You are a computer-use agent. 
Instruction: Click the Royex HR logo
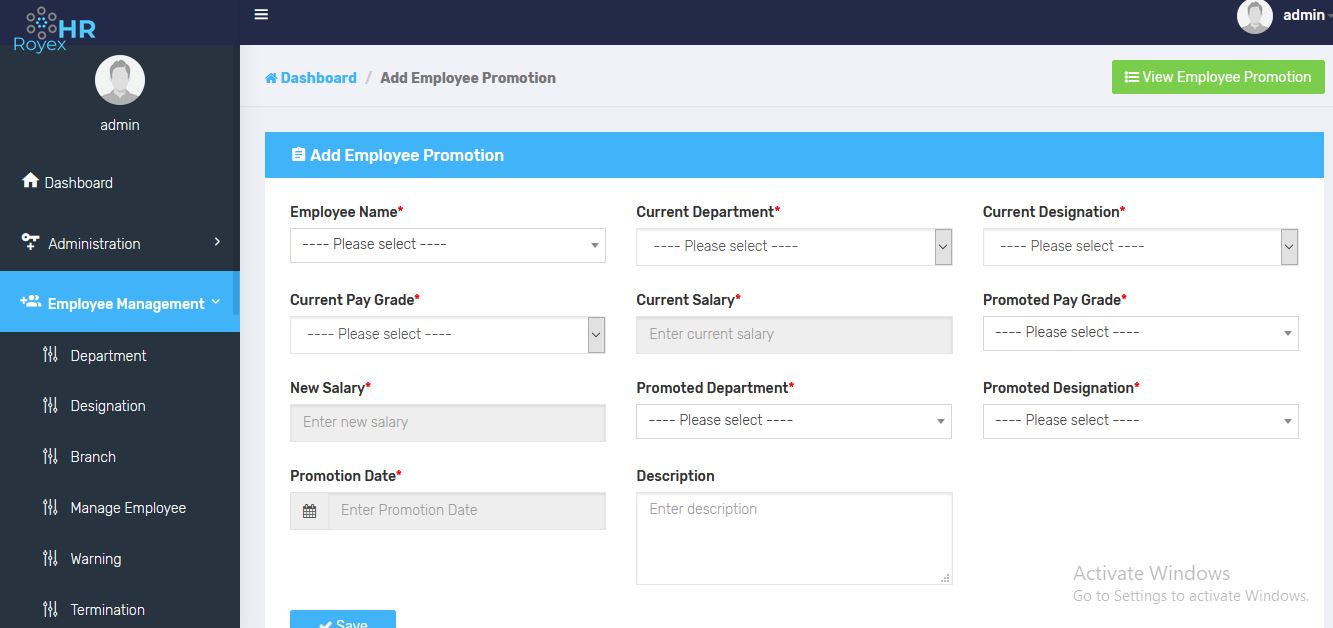pyautogui.click(x=55, y=29)
